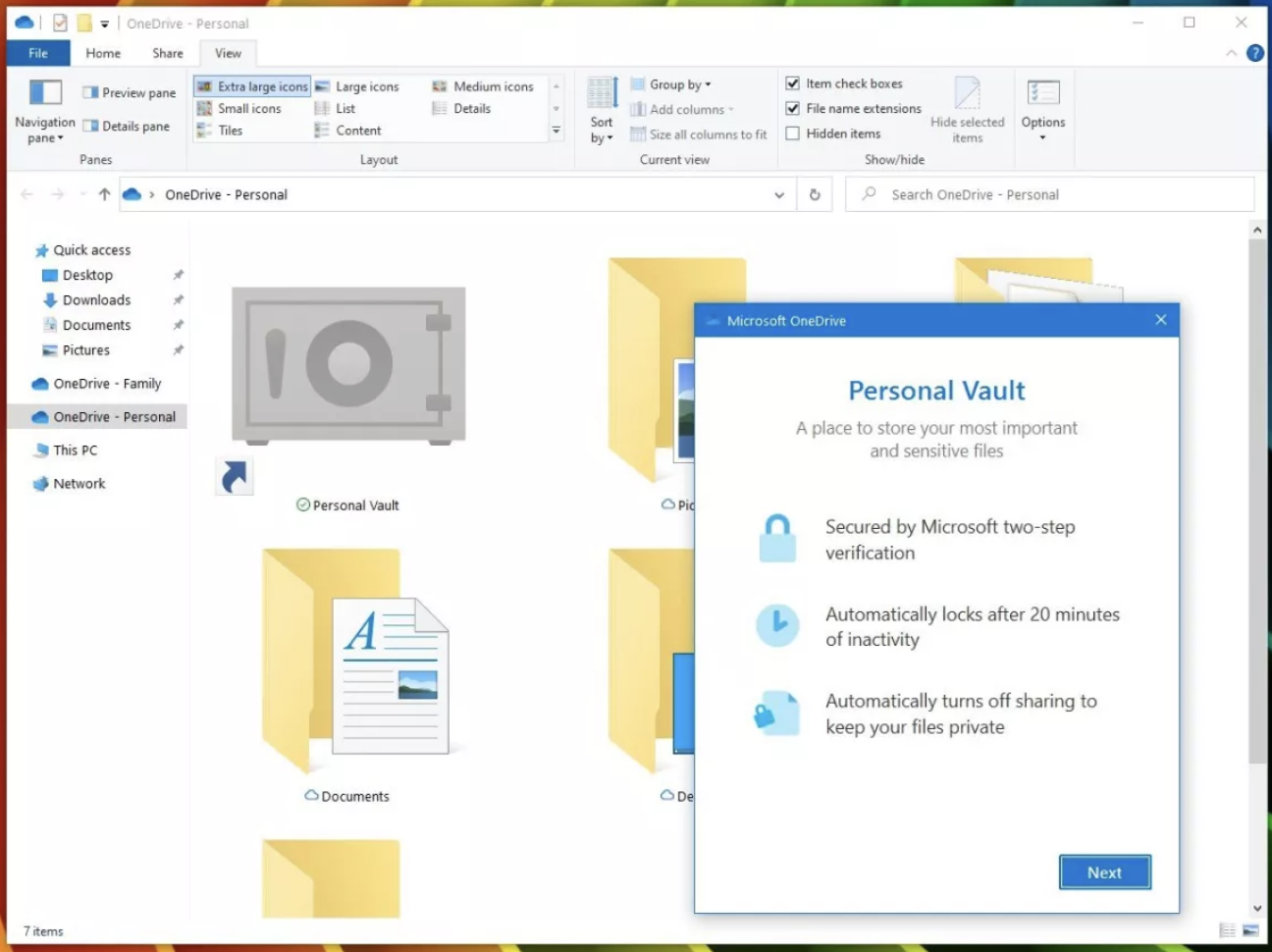Click the Personal Vault file name
The height and width of the screenshot is (952, 1272).
coord(356,505)
